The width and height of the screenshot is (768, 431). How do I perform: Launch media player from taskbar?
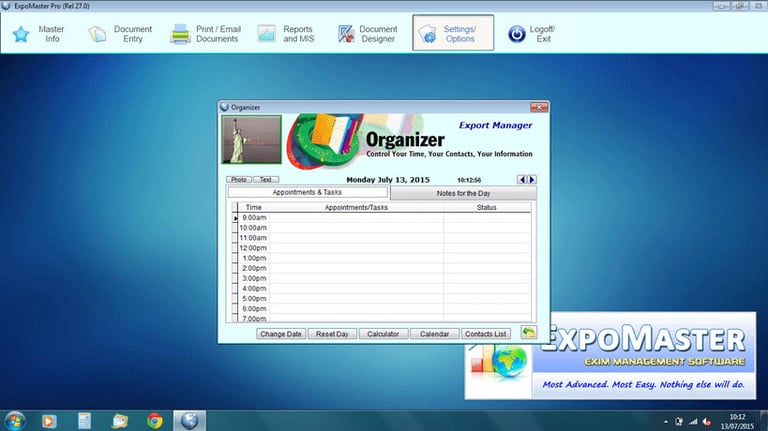49,421
